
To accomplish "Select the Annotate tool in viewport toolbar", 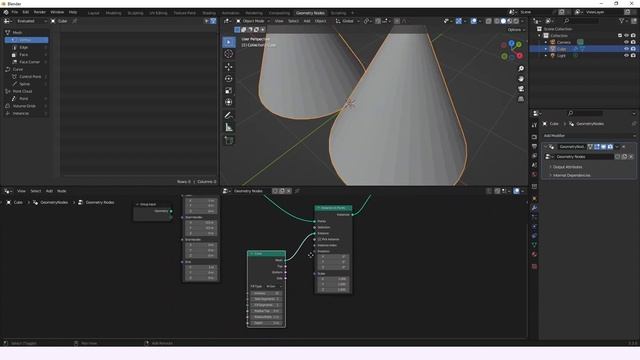I will pos(229,116).
